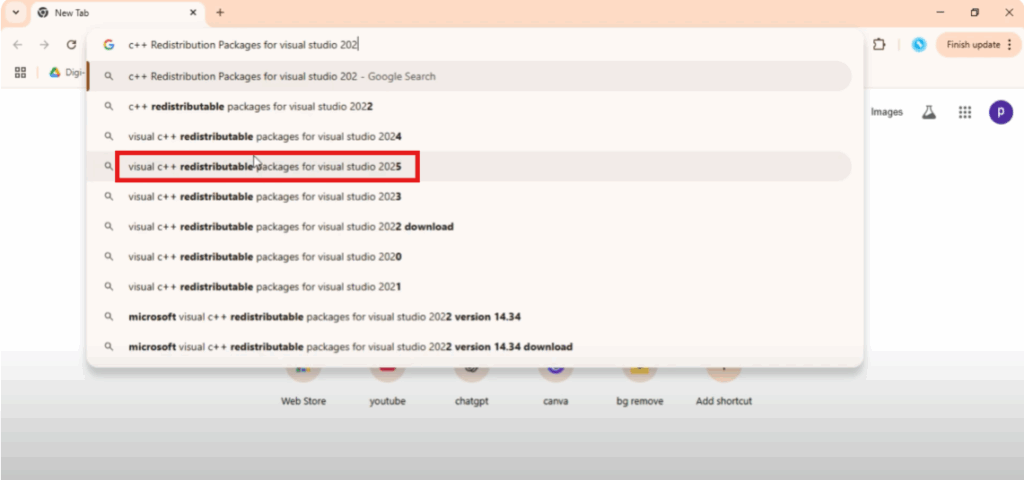This screenshot has height=480, width=1024.
Task: Go forward with the forward arrow
Action: pyautogui.click(x=44, y=44)
